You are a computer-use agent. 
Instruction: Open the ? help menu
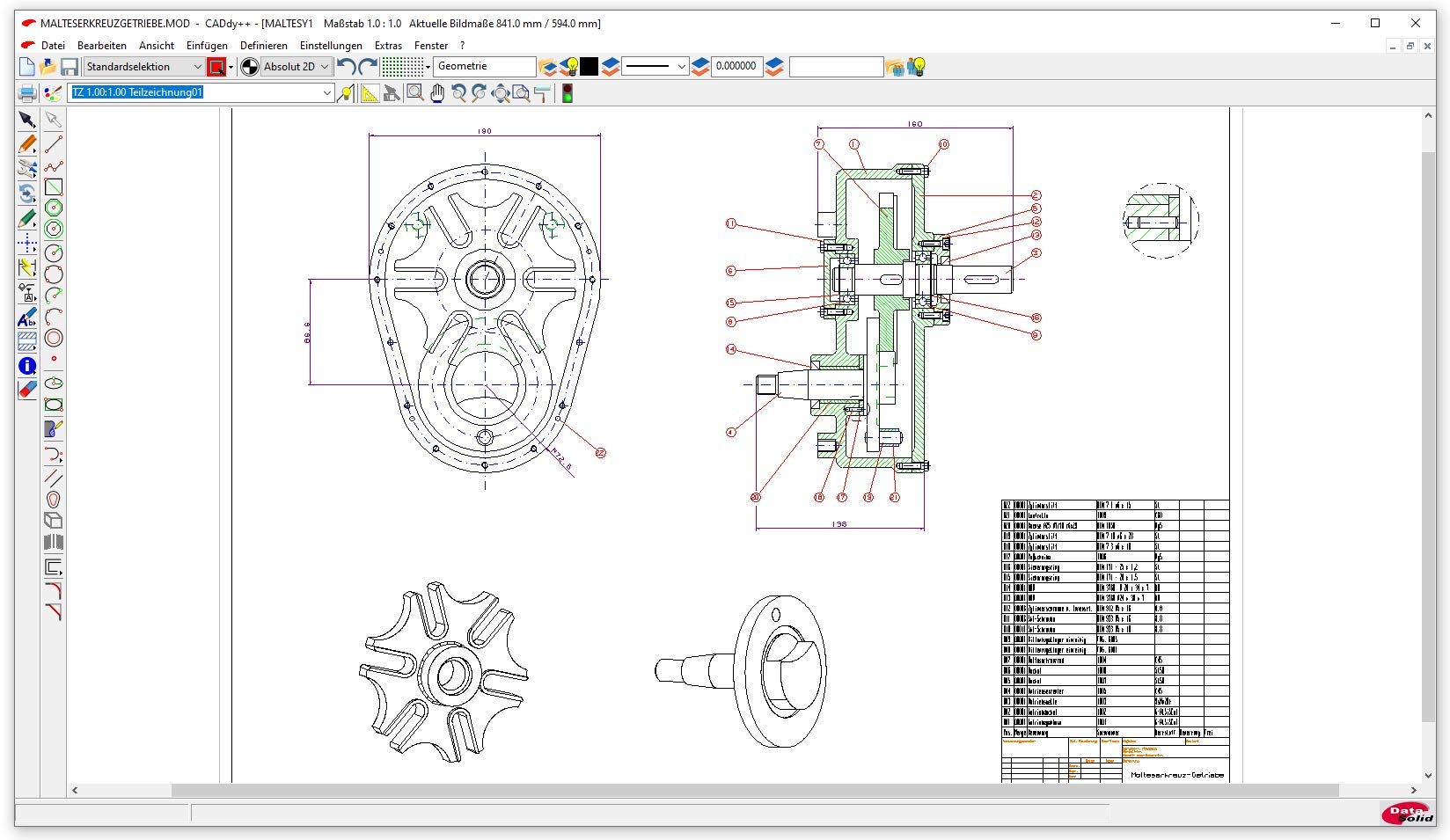coord(462,45)
